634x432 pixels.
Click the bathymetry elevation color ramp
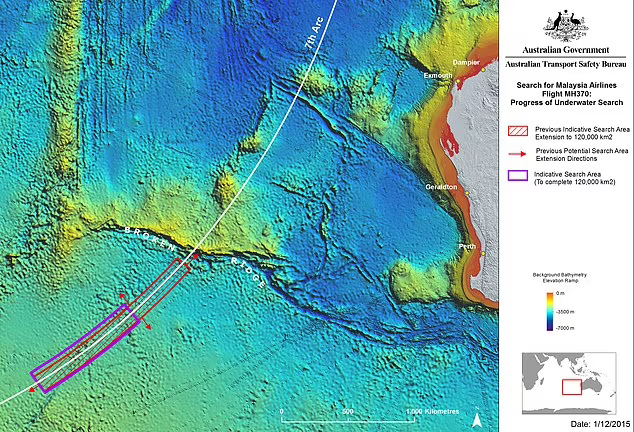pyautogui.click(x=534, y=305)
